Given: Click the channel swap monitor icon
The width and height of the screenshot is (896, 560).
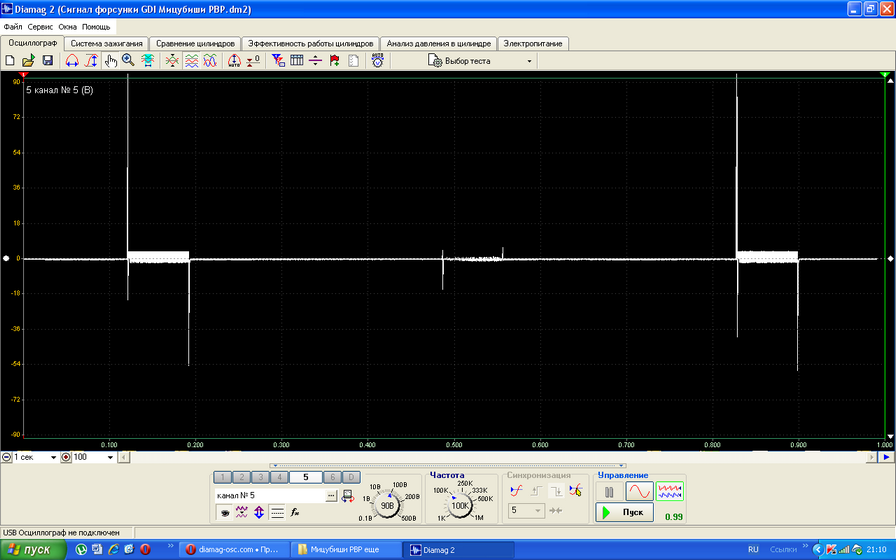Looking at the screenshot, I should click(347, 496).
